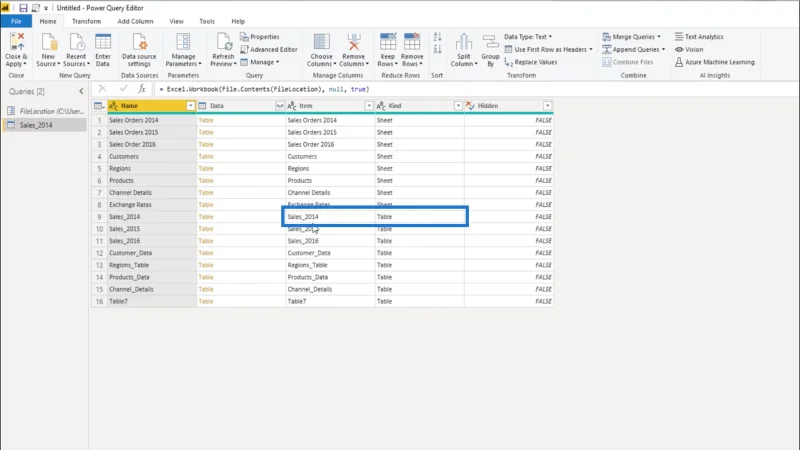Open Table link for Products_Data row
800x450 pixels.
coord(206,277)
